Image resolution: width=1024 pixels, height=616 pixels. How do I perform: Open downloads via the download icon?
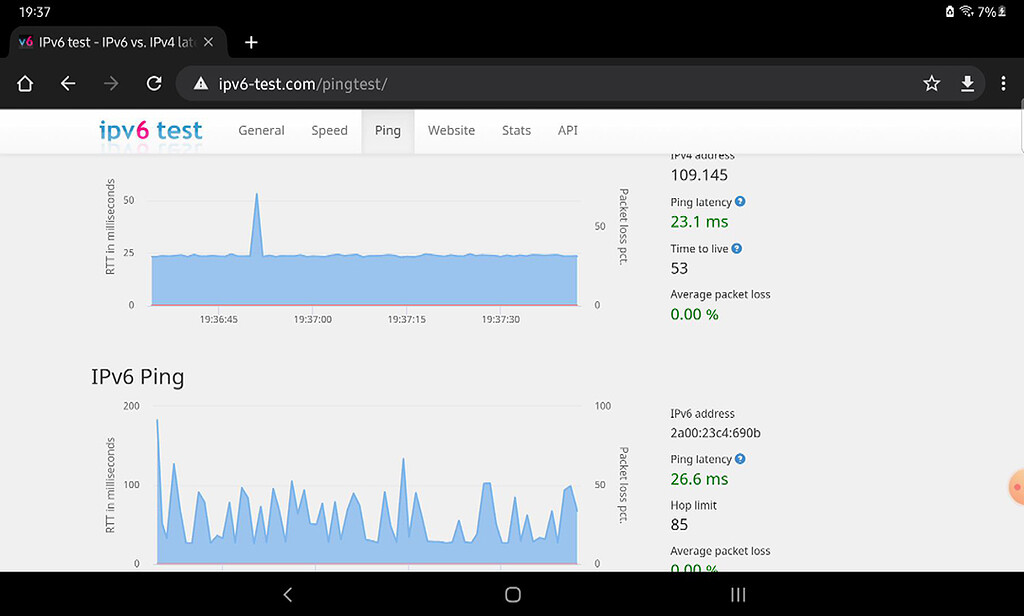[967, 84]
